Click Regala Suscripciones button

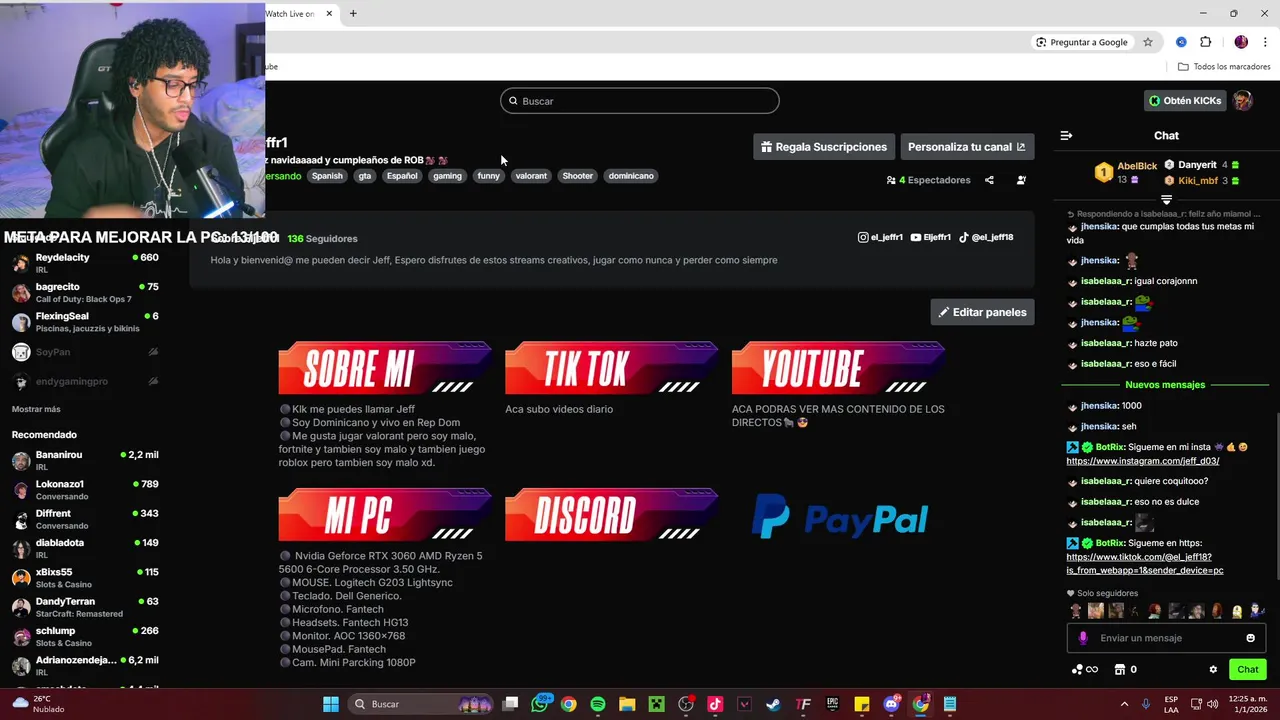pyautogui.click(x=824, y=147)
